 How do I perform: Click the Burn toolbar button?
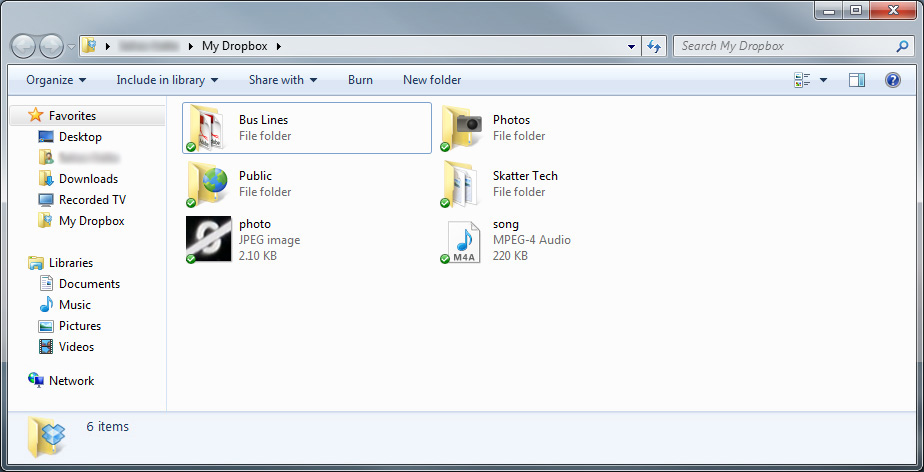pyautogui.click(x=360, y=80)
